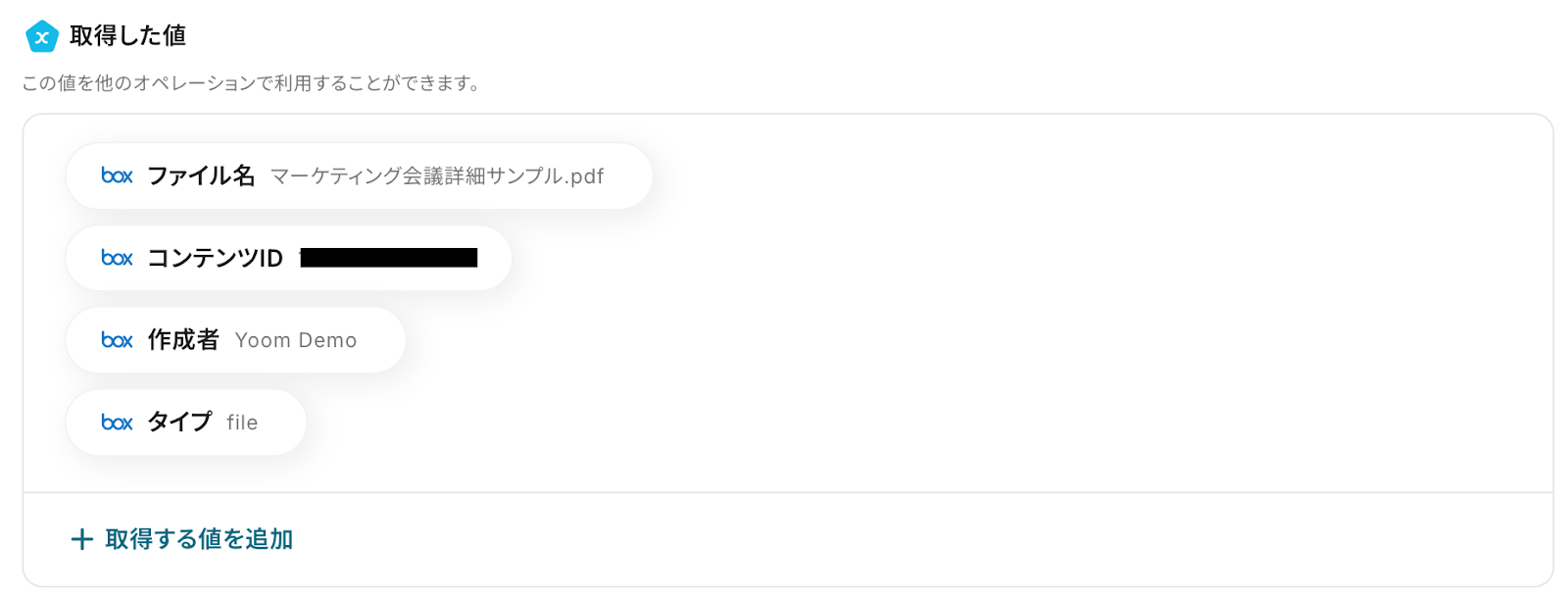Select the ファイル名 label
This screenshot has height=596, width=1568.
201,176
